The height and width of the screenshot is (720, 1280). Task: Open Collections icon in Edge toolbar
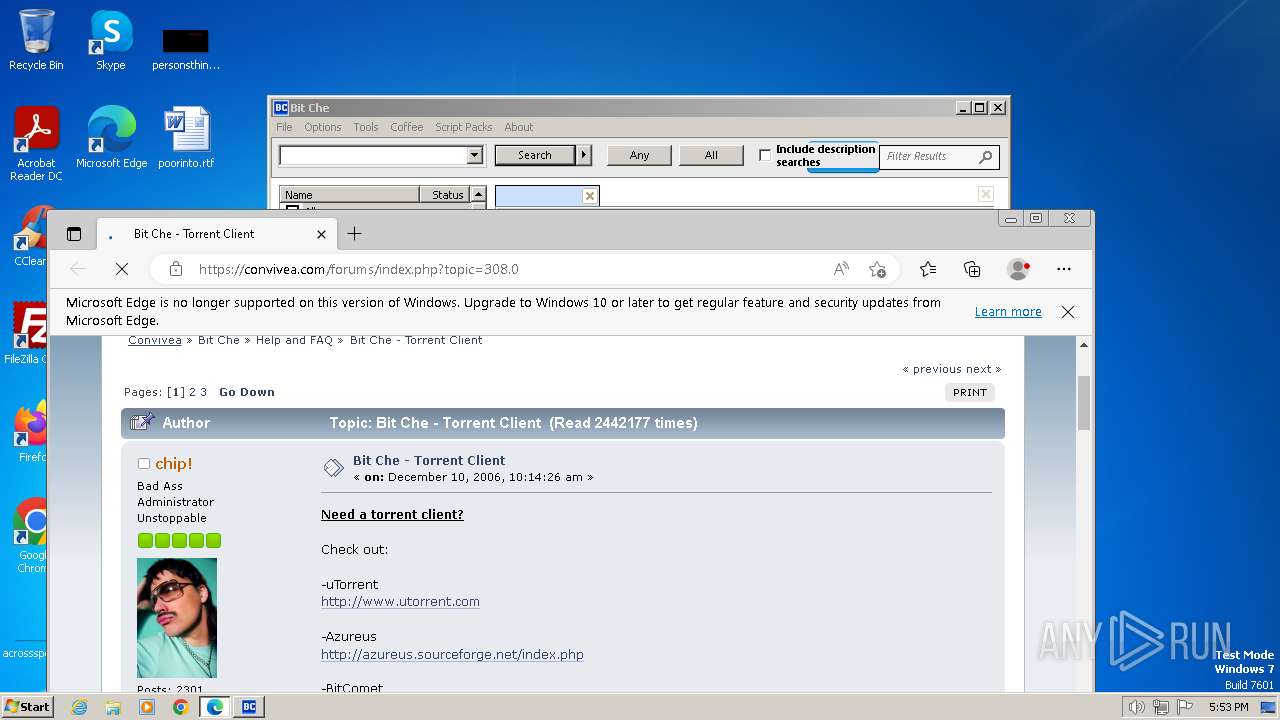click(972, 269)
